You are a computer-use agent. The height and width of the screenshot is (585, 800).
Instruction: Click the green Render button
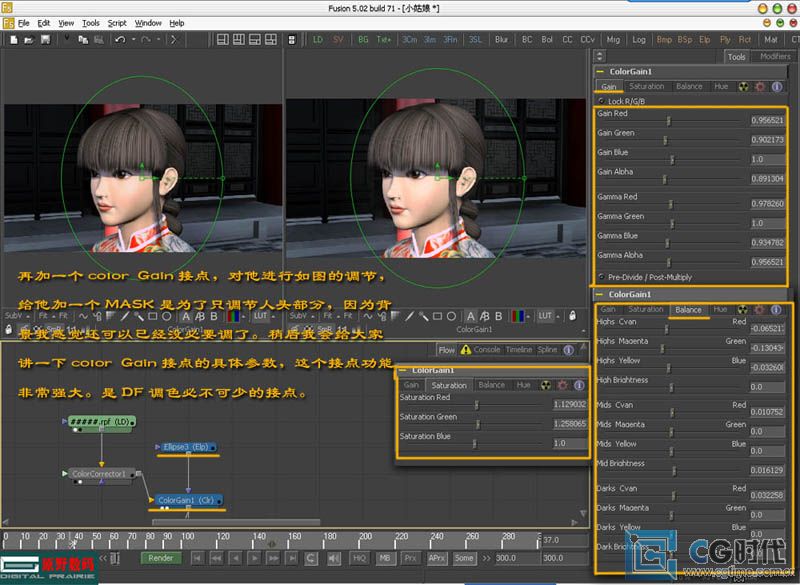coord(160,558)
